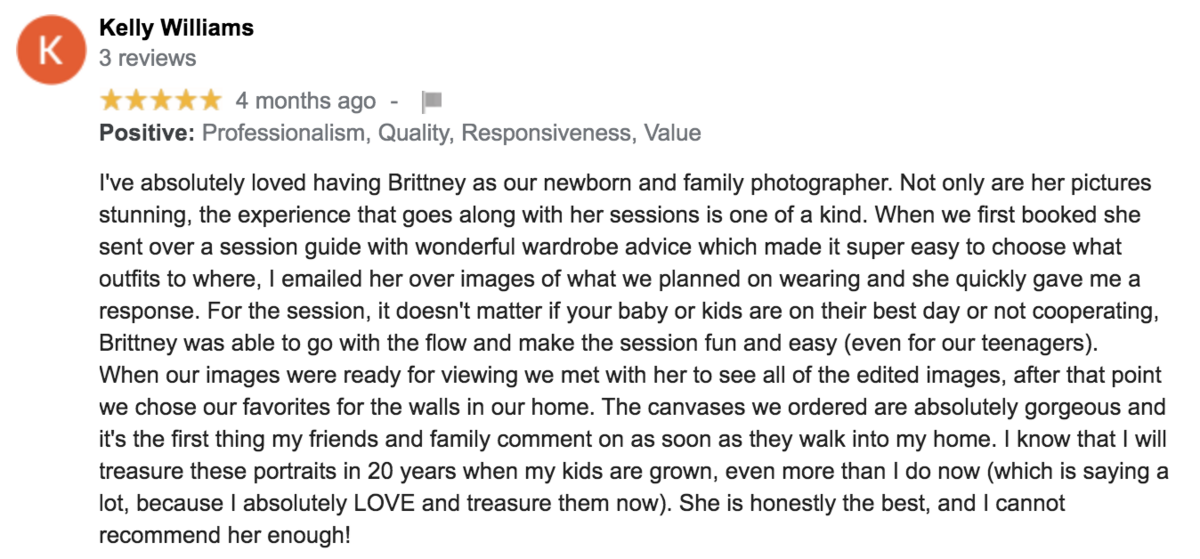1200x559 pixels.
Task: Click the fifth gold rating star
Action: click(209, 100)
